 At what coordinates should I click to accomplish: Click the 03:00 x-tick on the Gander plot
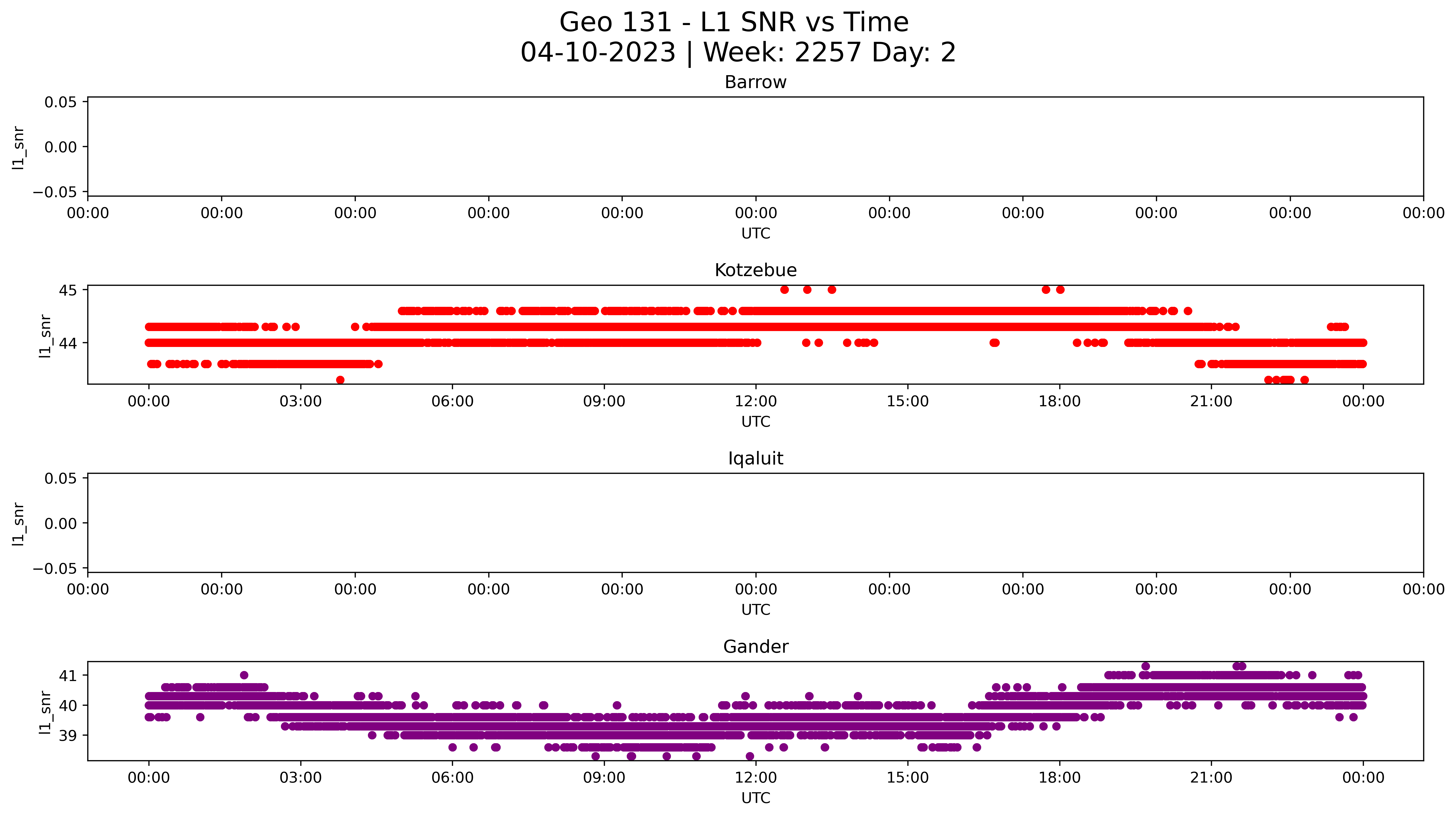[301, 777]
